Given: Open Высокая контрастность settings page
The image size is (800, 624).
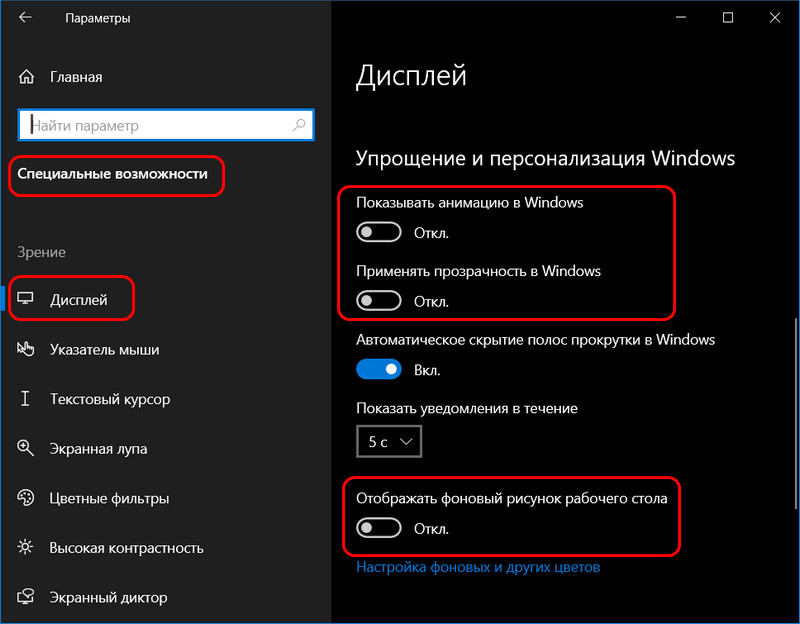Looking at the screenshot, I should pyautogui.click(x=127, y=547).
